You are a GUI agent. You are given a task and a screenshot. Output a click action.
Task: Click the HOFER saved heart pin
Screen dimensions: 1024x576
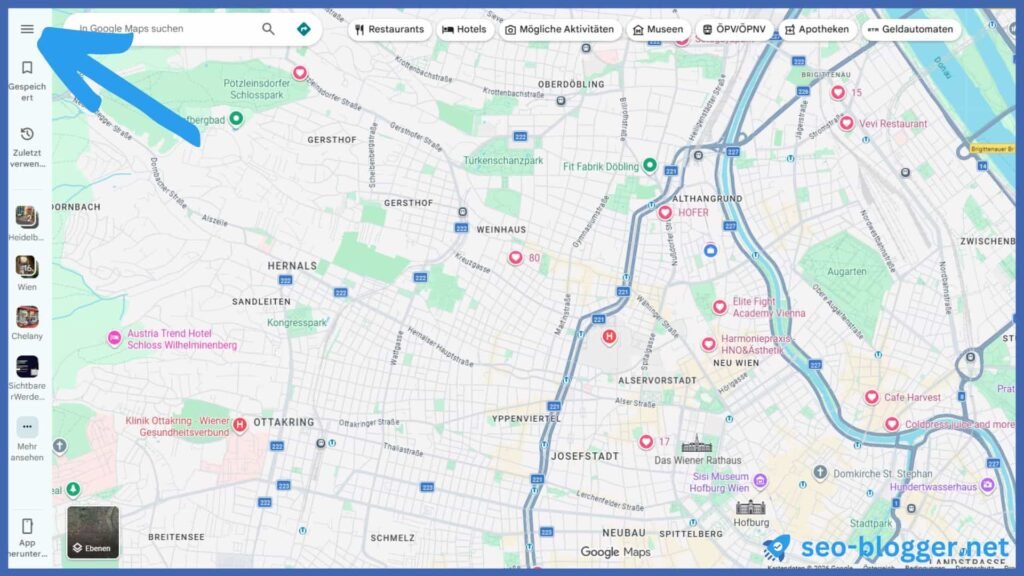pos(665,212)
